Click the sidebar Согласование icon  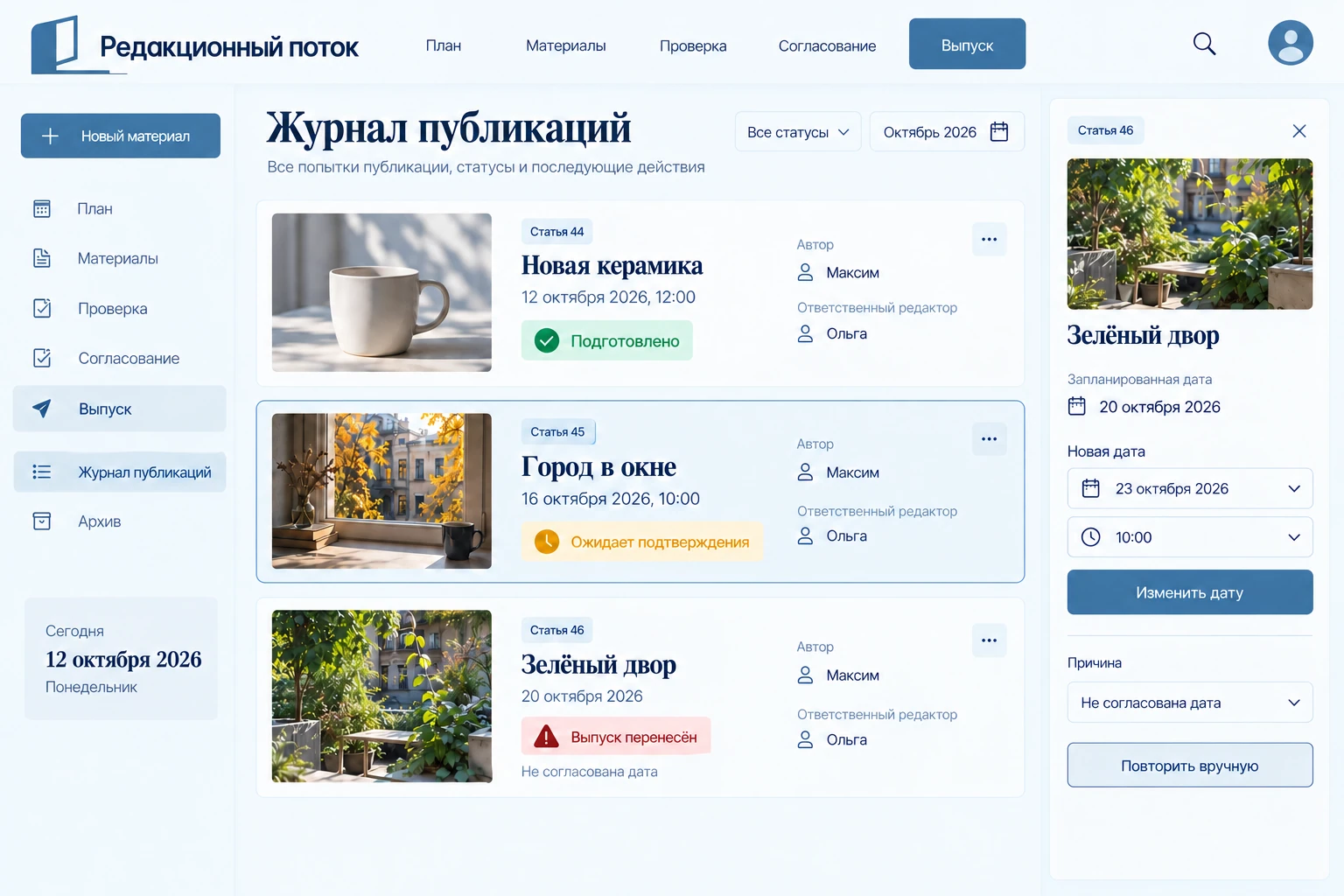pyautogui.click(x=42, y=358)
